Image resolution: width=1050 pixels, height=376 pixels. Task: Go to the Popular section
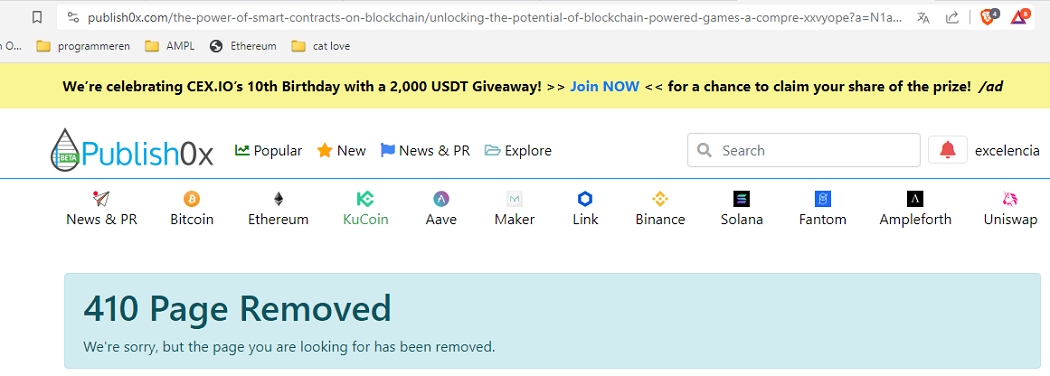pyautogui.click(x=269, y=151)
